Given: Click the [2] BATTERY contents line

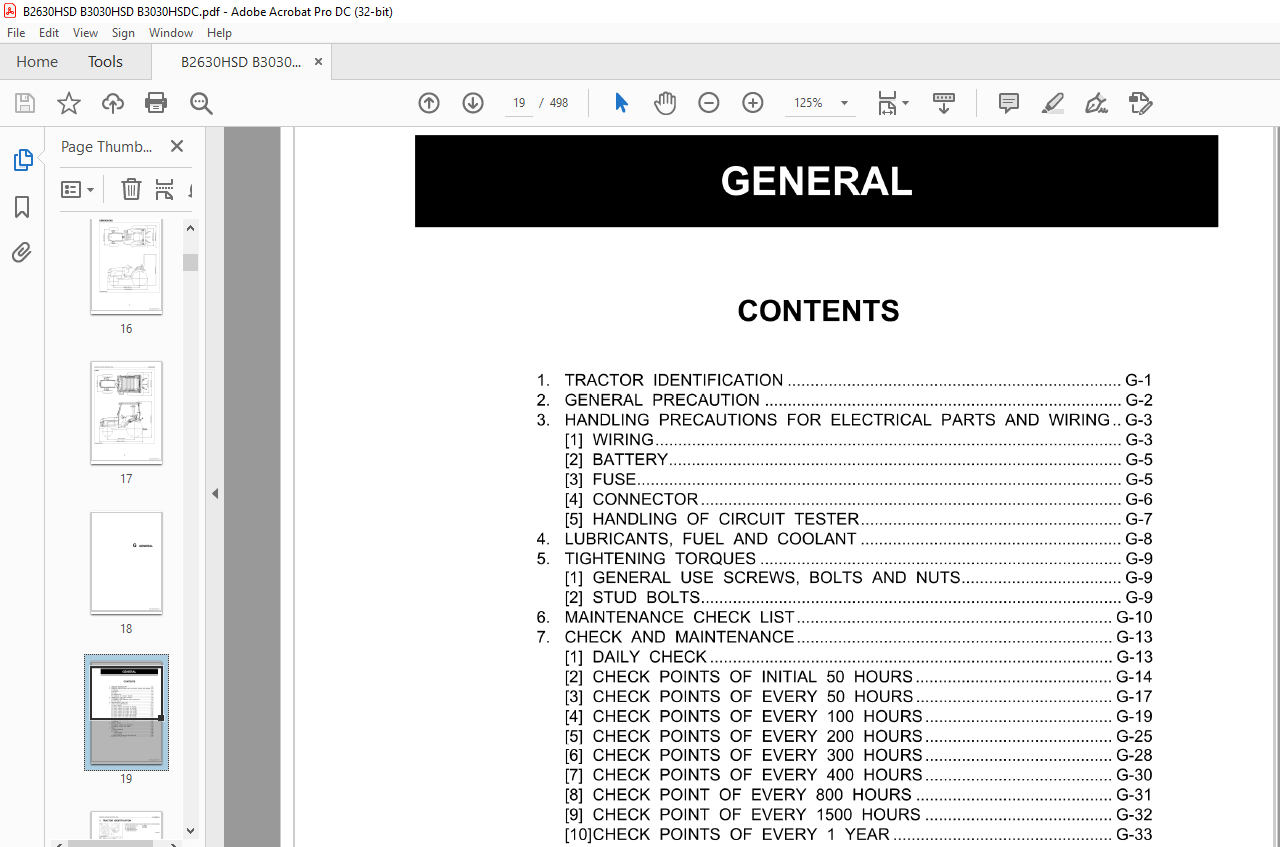Looking at the screenshot, I should 858,459.
